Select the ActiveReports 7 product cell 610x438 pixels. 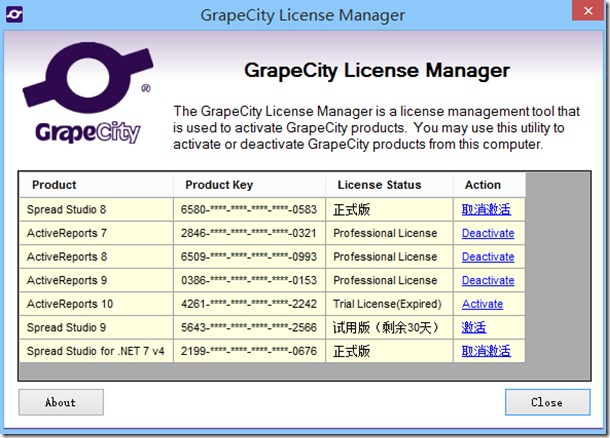tap(96, 233)
